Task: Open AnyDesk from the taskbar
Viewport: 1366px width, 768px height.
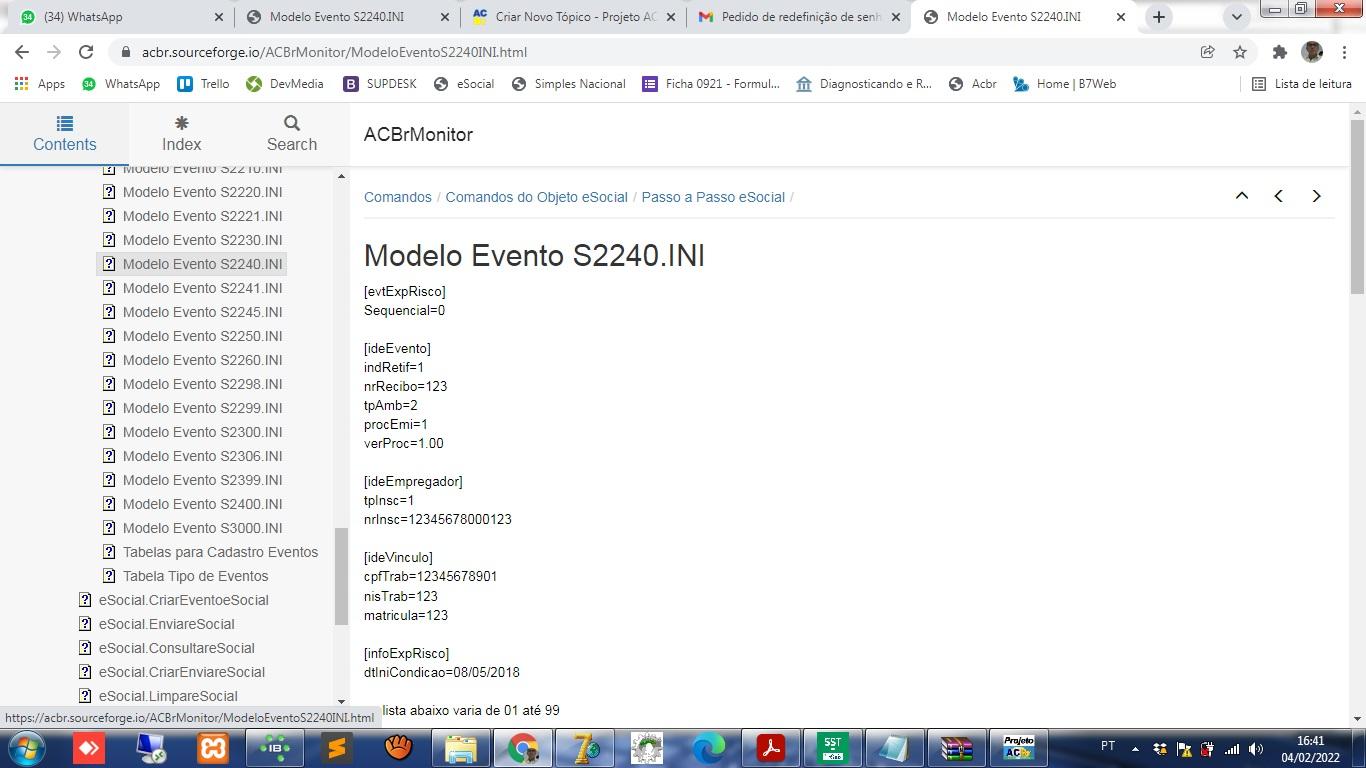Action: pos(88,748)
